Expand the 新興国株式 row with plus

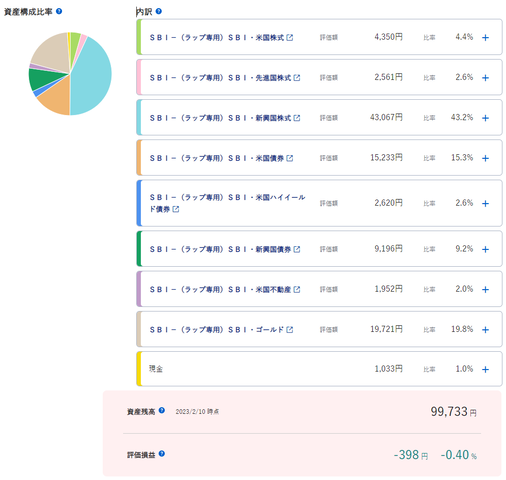pyautogui.click(x=485, y=118)
